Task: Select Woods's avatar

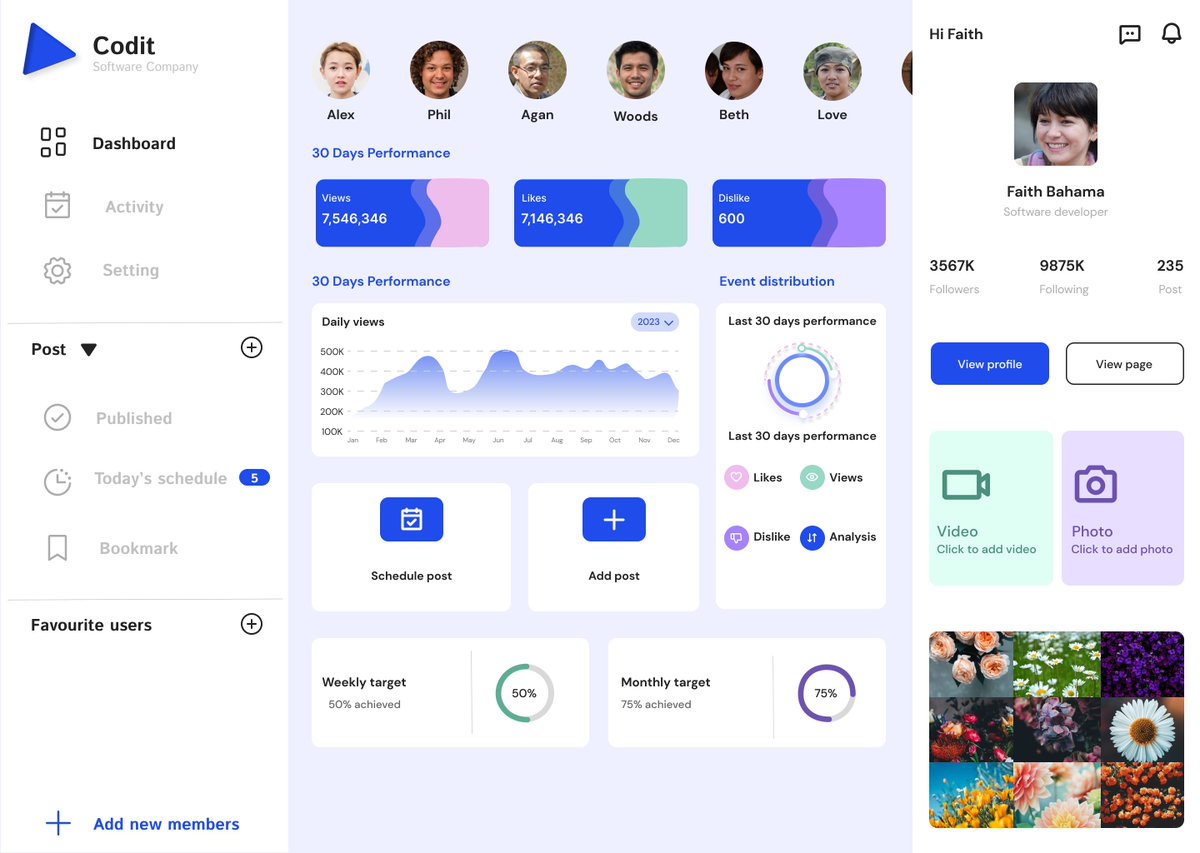Action: pyautogui.click(x=636, y=70)
